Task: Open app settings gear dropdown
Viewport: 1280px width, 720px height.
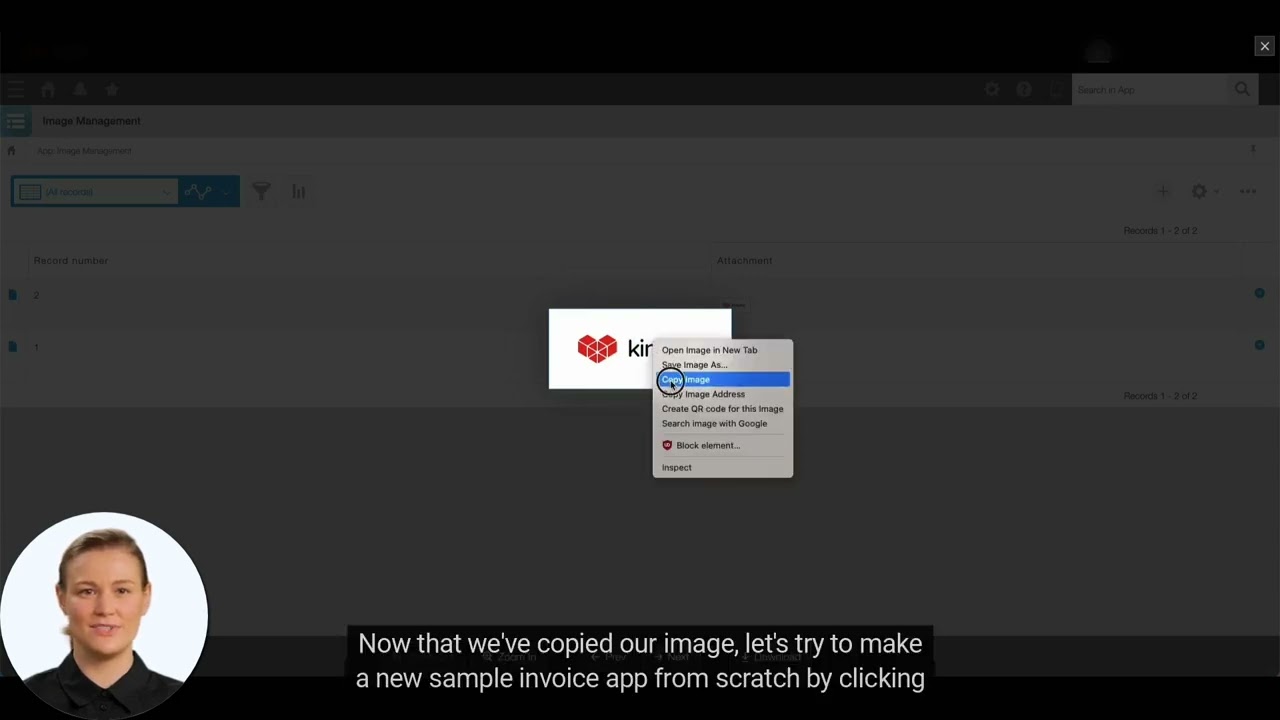Action: [x=1203, y=191]
